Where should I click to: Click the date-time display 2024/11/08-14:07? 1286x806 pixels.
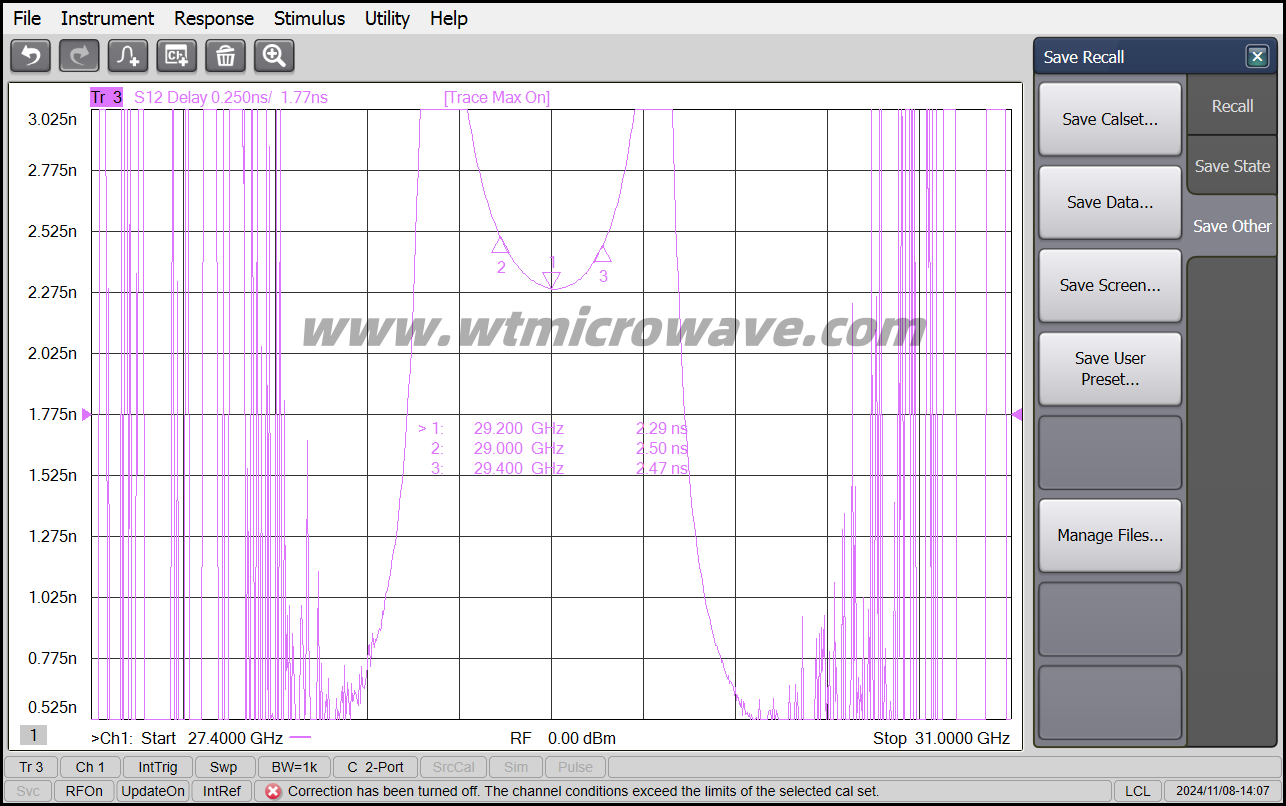1222,791
